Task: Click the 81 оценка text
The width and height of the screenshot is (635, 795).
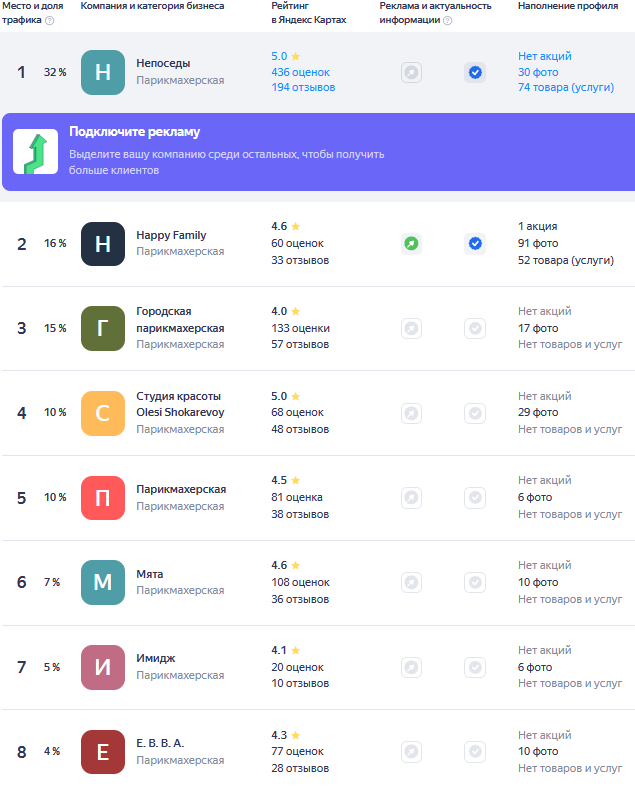Action: click(x=297, y=497)
